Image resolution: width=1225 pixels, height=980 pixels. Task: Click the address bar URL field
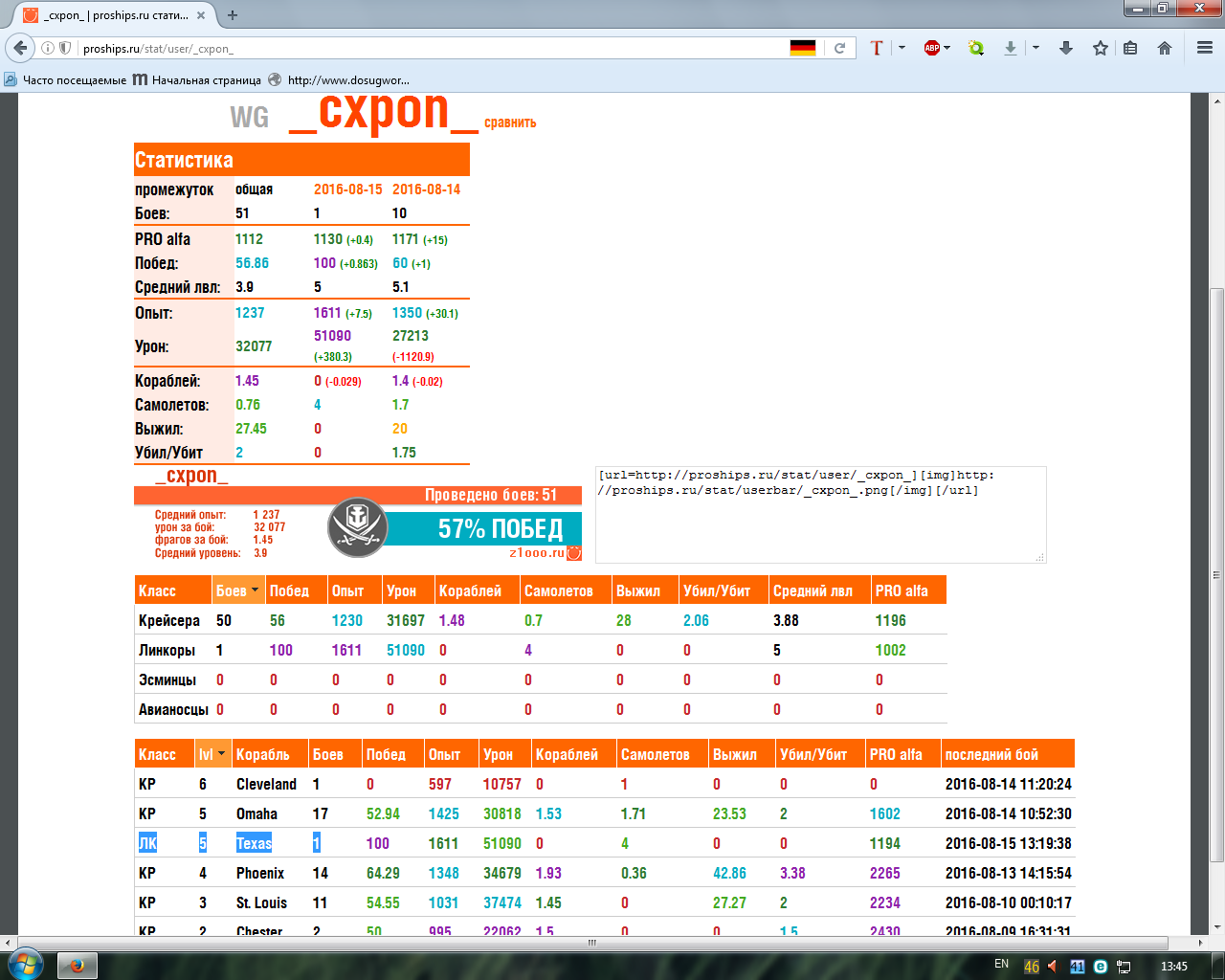(x=431, y=48)
